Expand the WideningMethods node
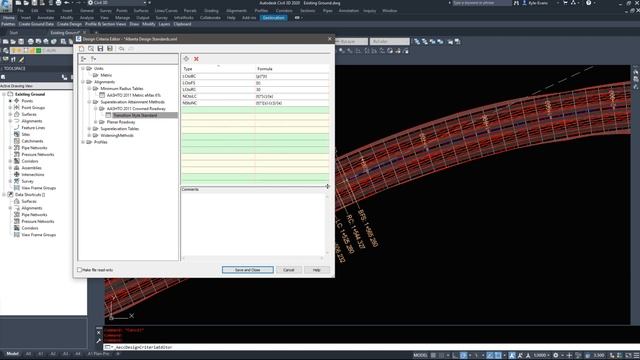The image size is (640, 360). [89, 135]
